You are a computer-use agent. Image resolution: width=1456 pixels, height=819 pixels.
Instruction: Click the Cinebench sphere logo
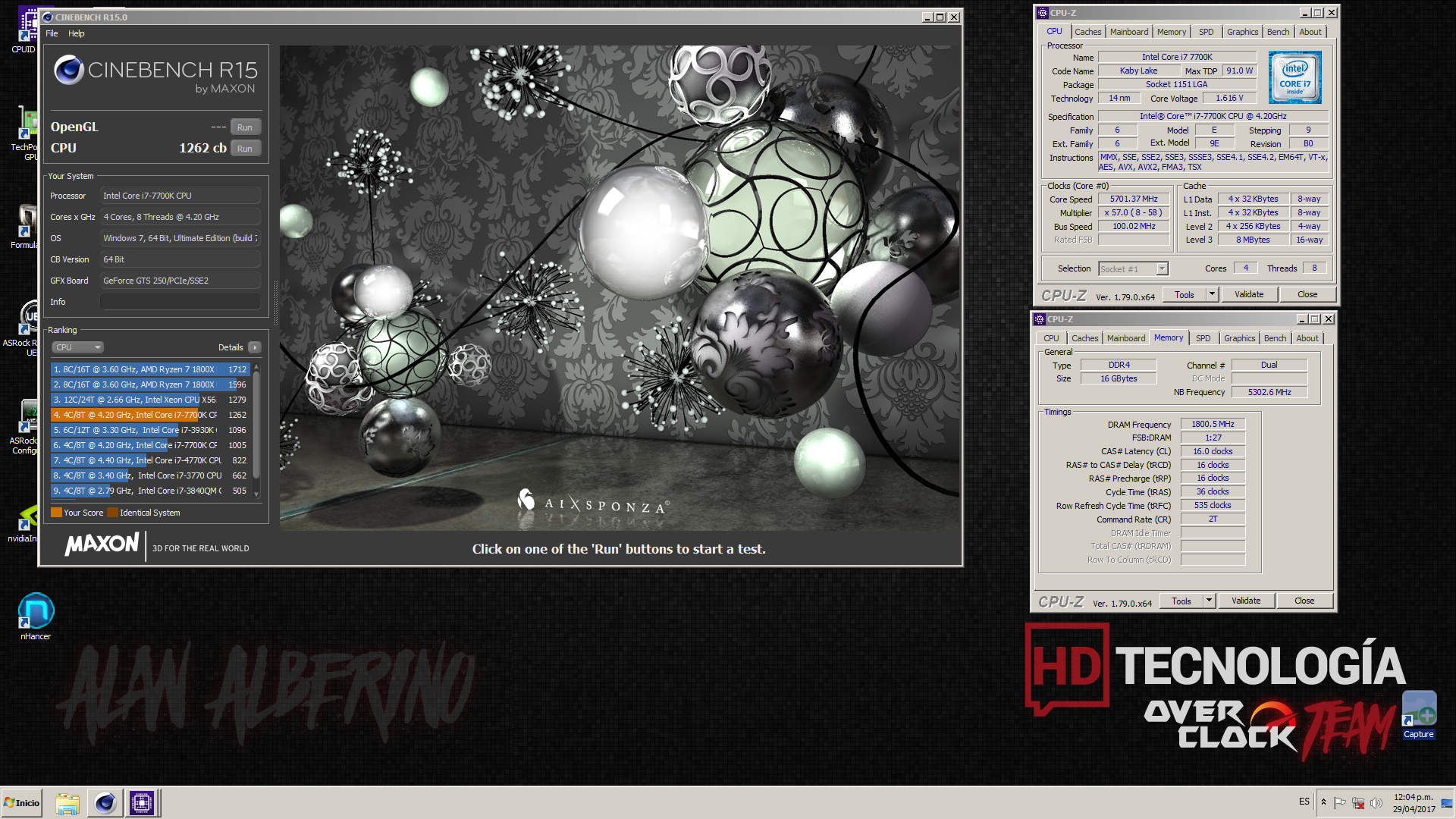pyautogui.click(x=68, y=71)
